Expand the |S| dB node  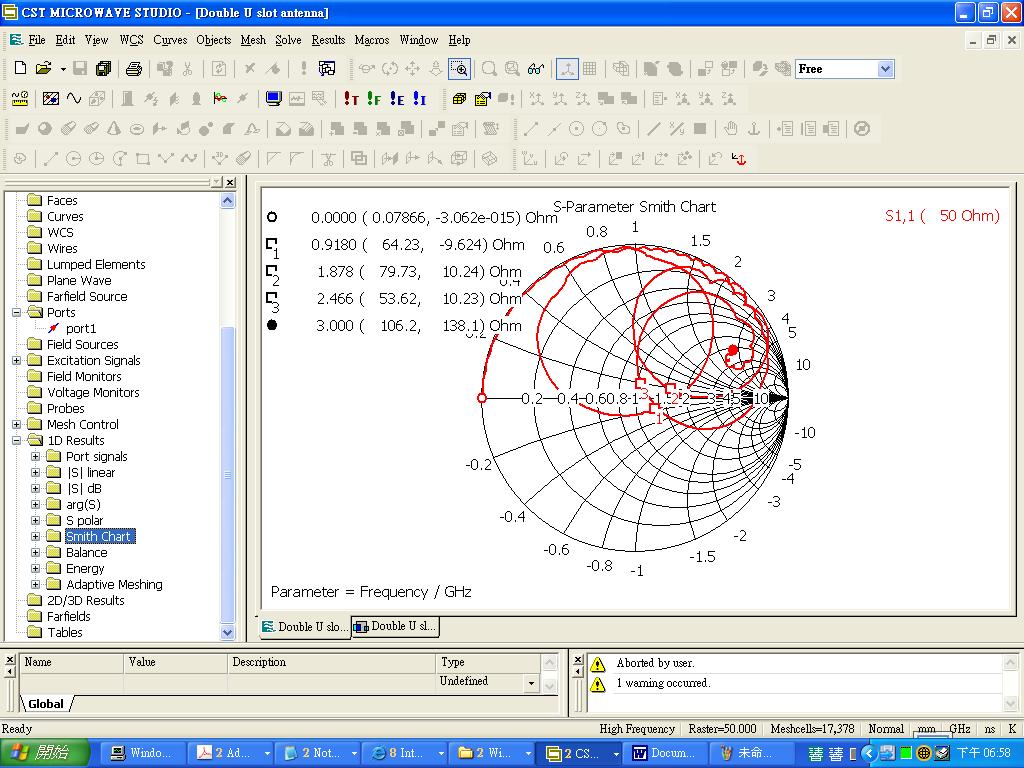[x=36, y=488]
